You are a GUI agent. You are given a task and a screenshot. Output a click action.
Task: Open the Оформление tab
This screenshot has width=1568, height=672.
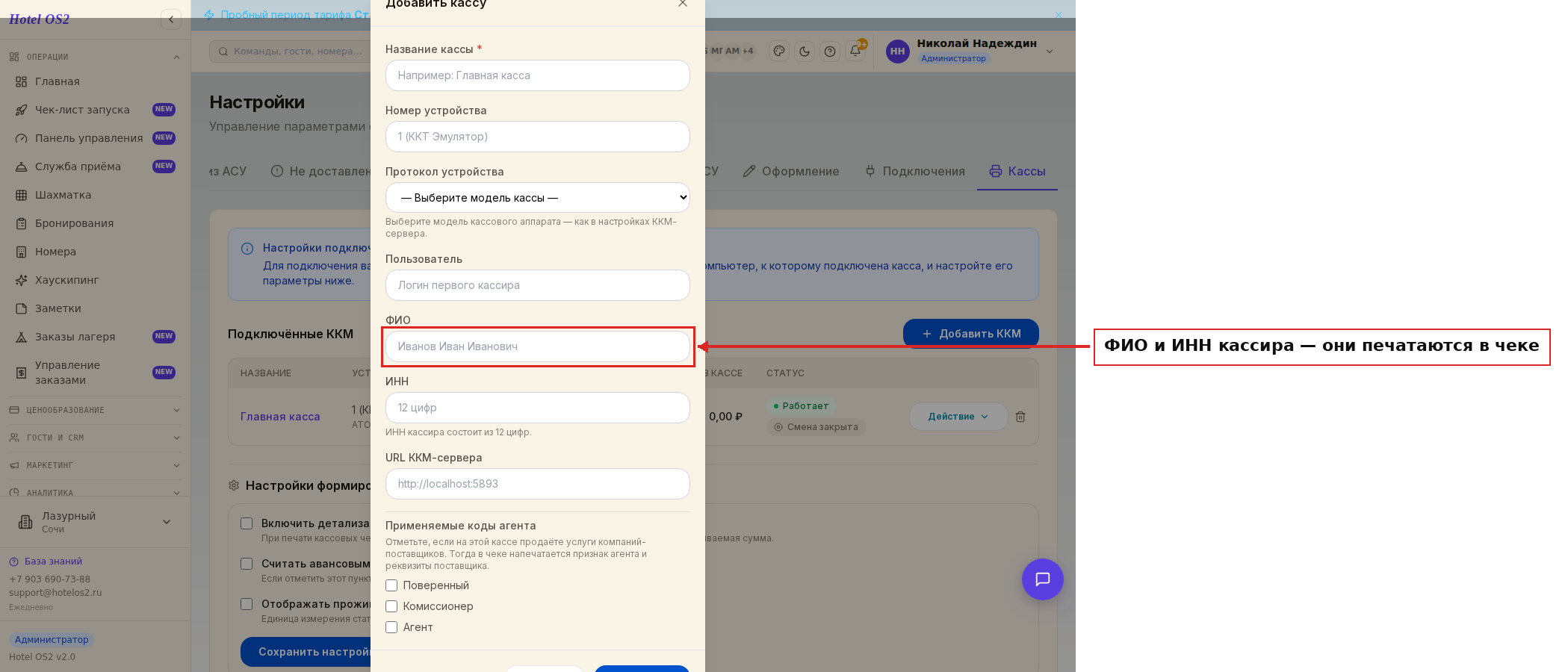pyautogui.click(x=791, y=172)
